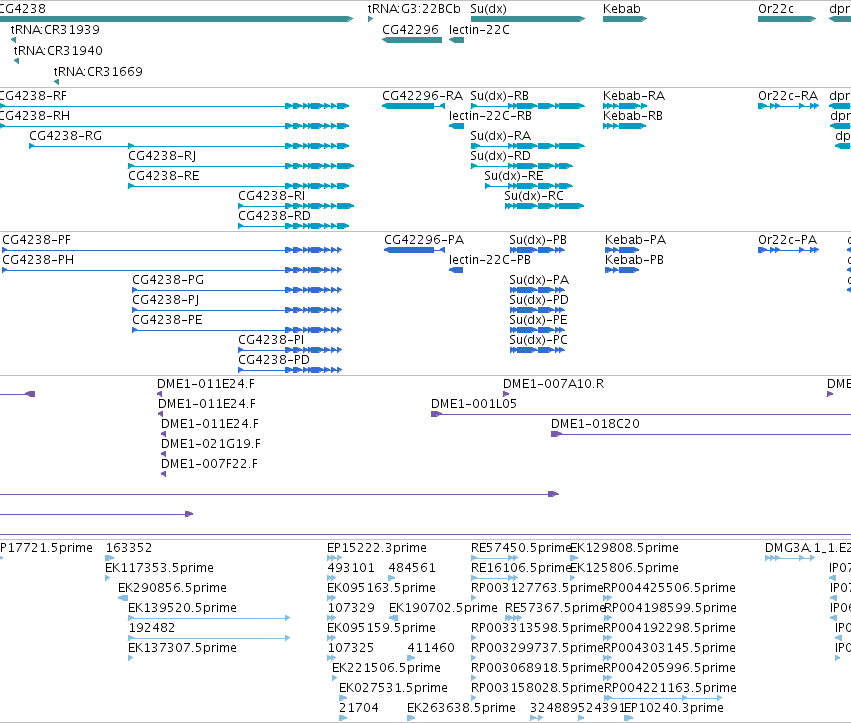This screenshot has height=723, width=851.
Task: Open the Su(dx)-PC protein label
Action: [538, 340]
